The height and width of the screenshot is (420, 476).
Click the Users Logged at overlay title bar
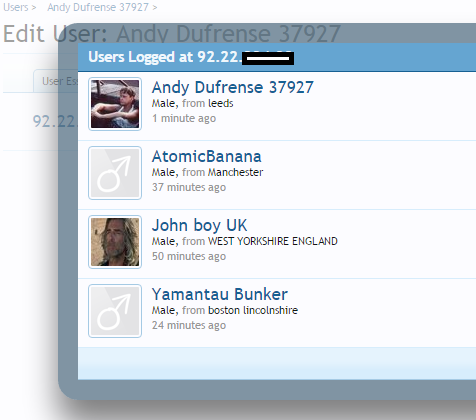277,57
